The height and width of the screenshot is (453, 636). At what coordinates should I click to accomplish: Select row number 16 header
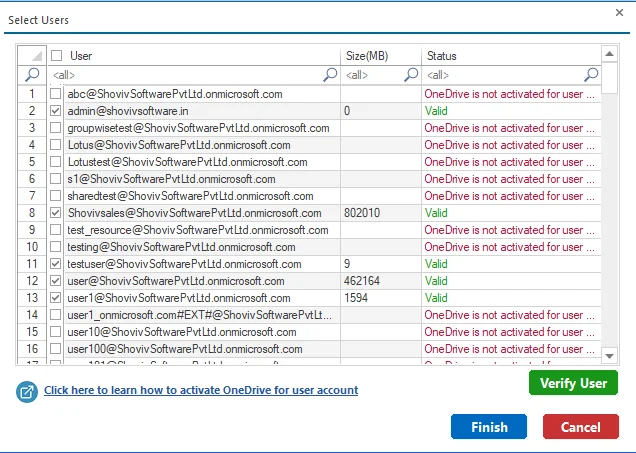pyautogui.click(x=32, y=349)
